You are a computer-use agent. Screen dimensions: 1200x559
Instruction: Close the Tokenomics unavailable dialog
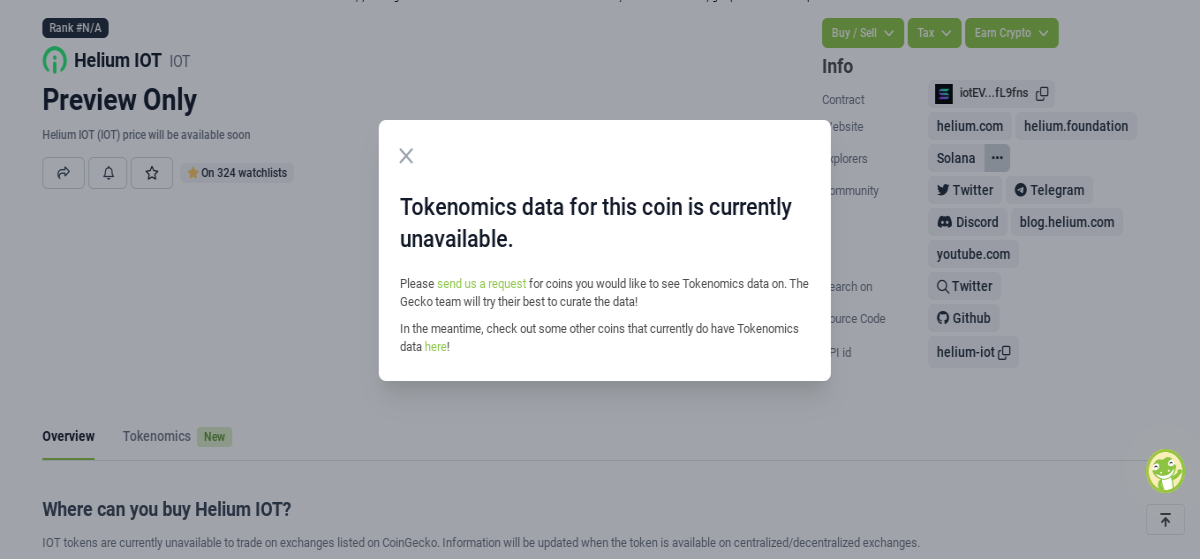coord(406,156)
